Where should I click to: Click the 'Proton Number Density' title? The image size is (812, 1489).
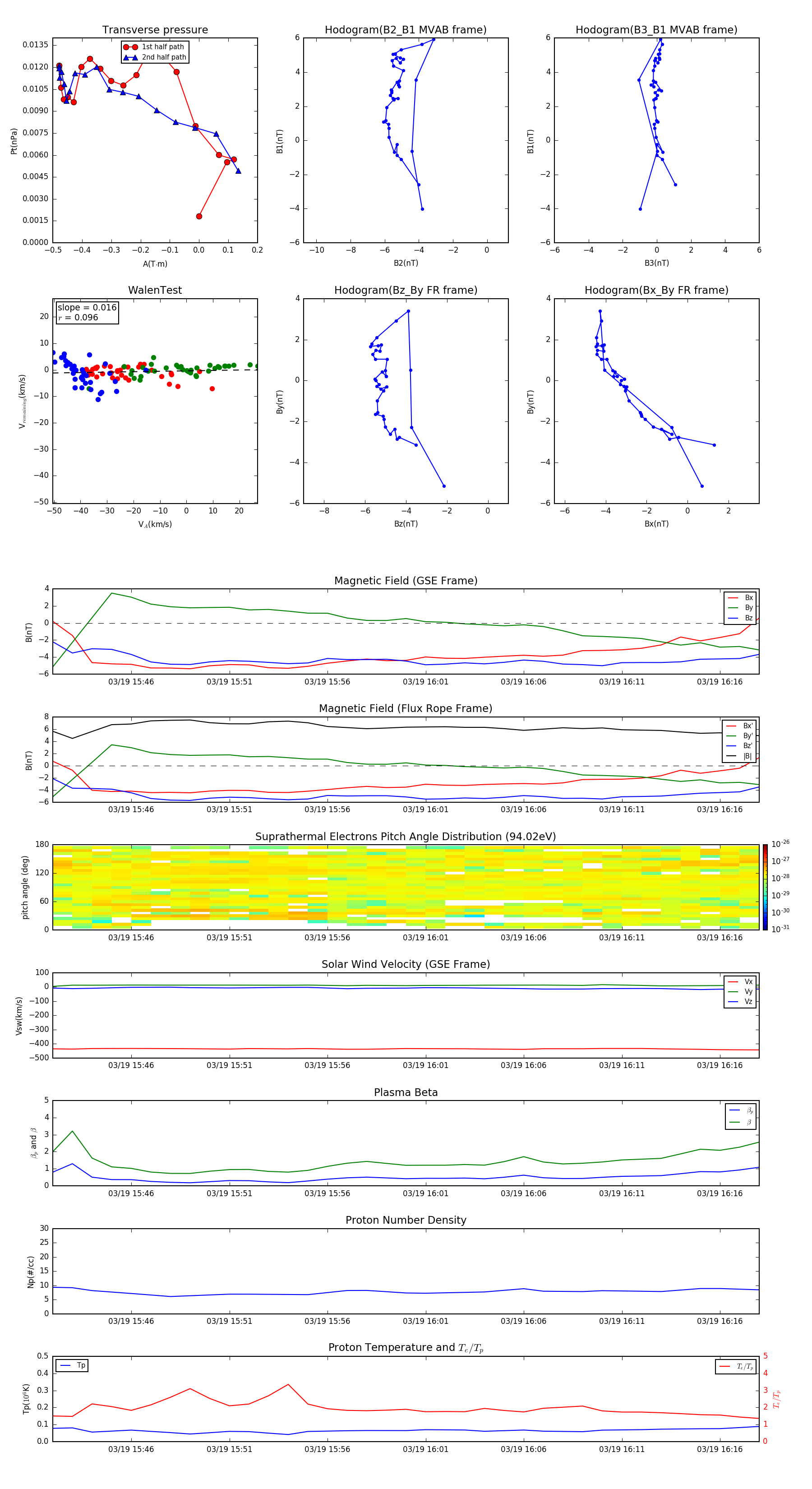pos(406,1220)
